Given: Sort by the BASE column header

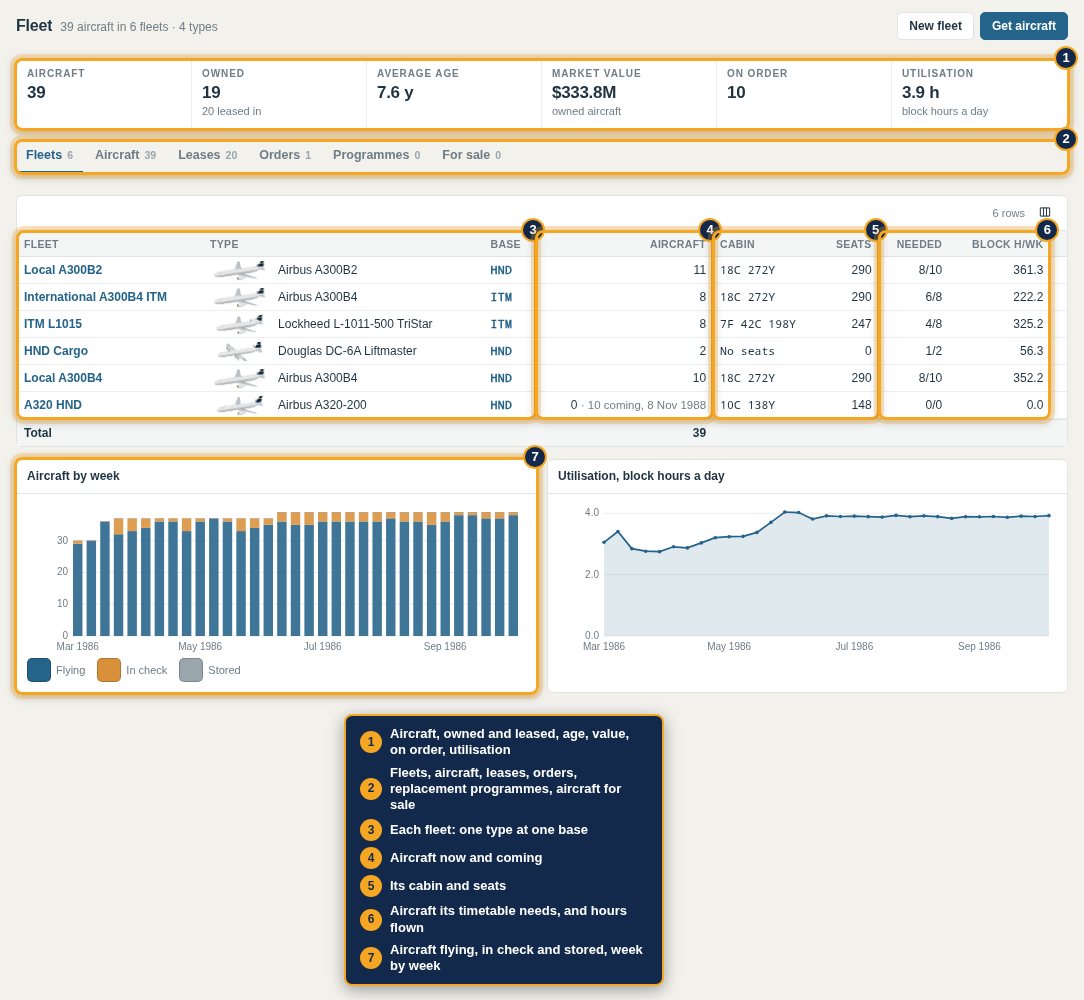Looking at the screenshot, I should [505, 244].
